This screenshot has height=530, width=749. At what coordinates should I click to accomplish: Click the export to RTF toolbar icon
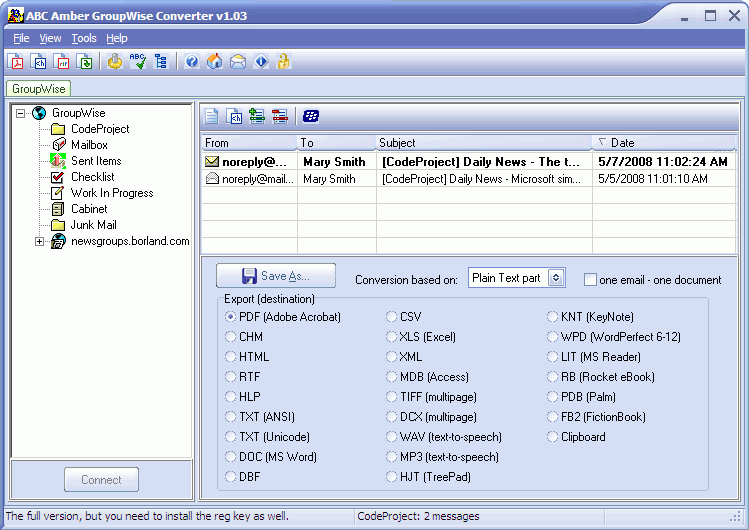point(62,61)
